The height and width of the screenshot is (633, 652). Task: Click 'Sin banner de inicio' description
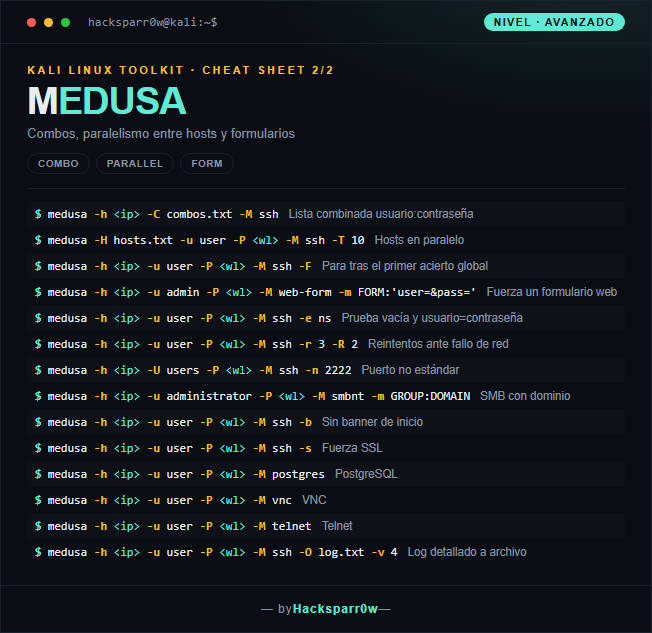pos(372,422)
